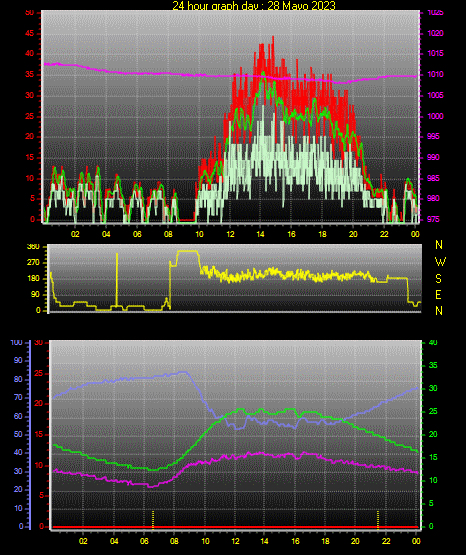This screenshot has width=466, height=555.
Task: Click the yellow dotted sunrise marker near 06
Action: coord(153,520)
